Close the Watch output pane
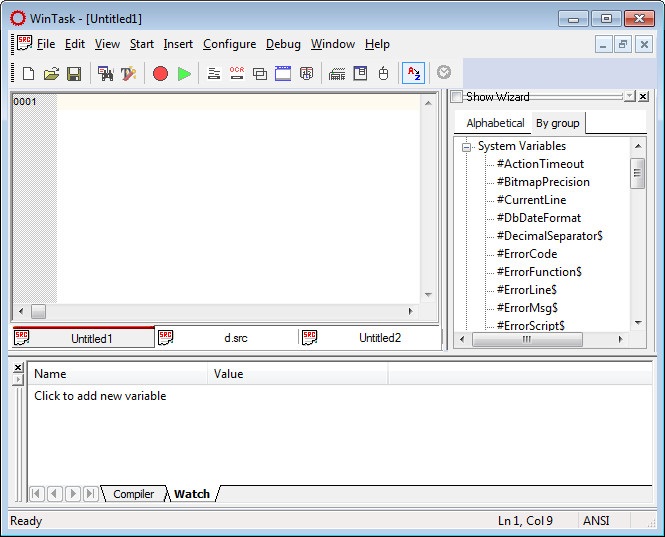Viewport: 665px width, 537px height. coord(18,367)
